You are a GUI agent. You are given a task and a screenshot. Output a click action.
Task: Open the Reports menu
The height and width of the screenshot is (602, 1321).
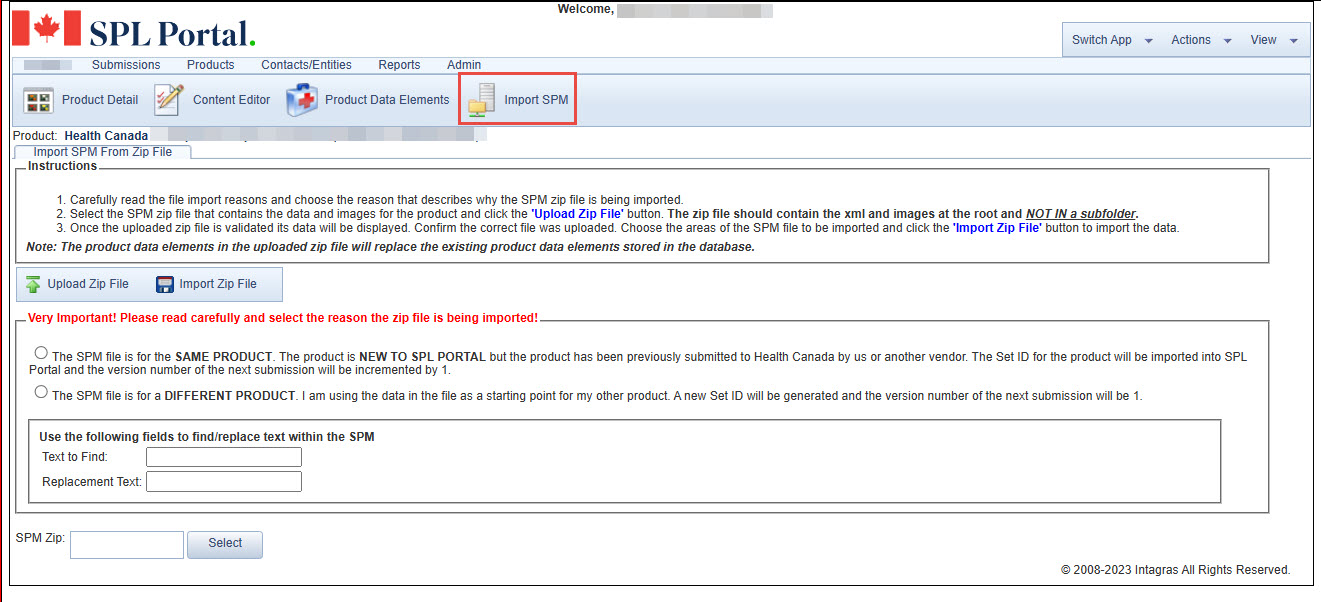tap(399, 65)
